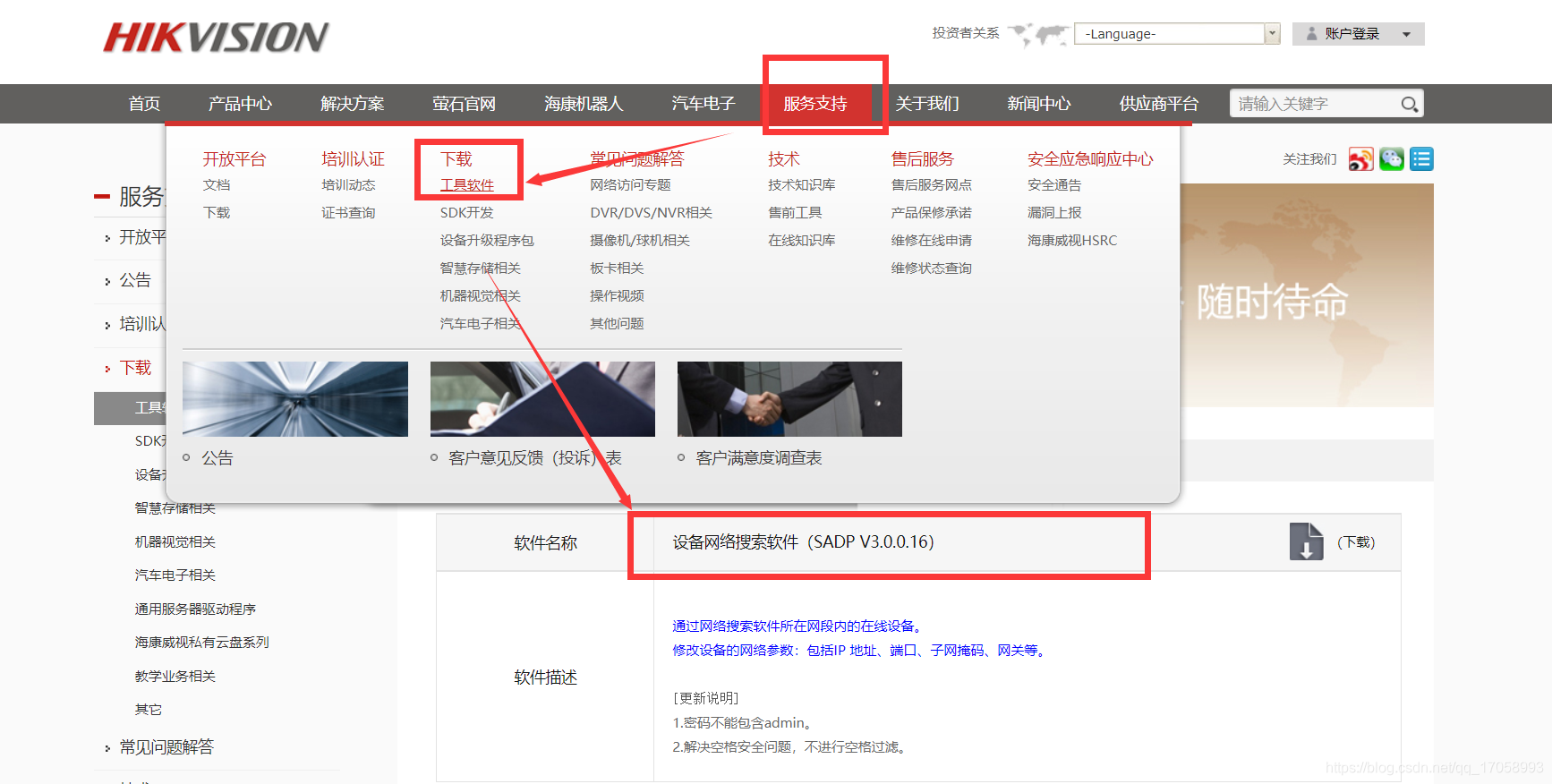The height and width of the screenshot is (784, 1552).
Task: Click the search magnifier icon
Action: 1409,105
